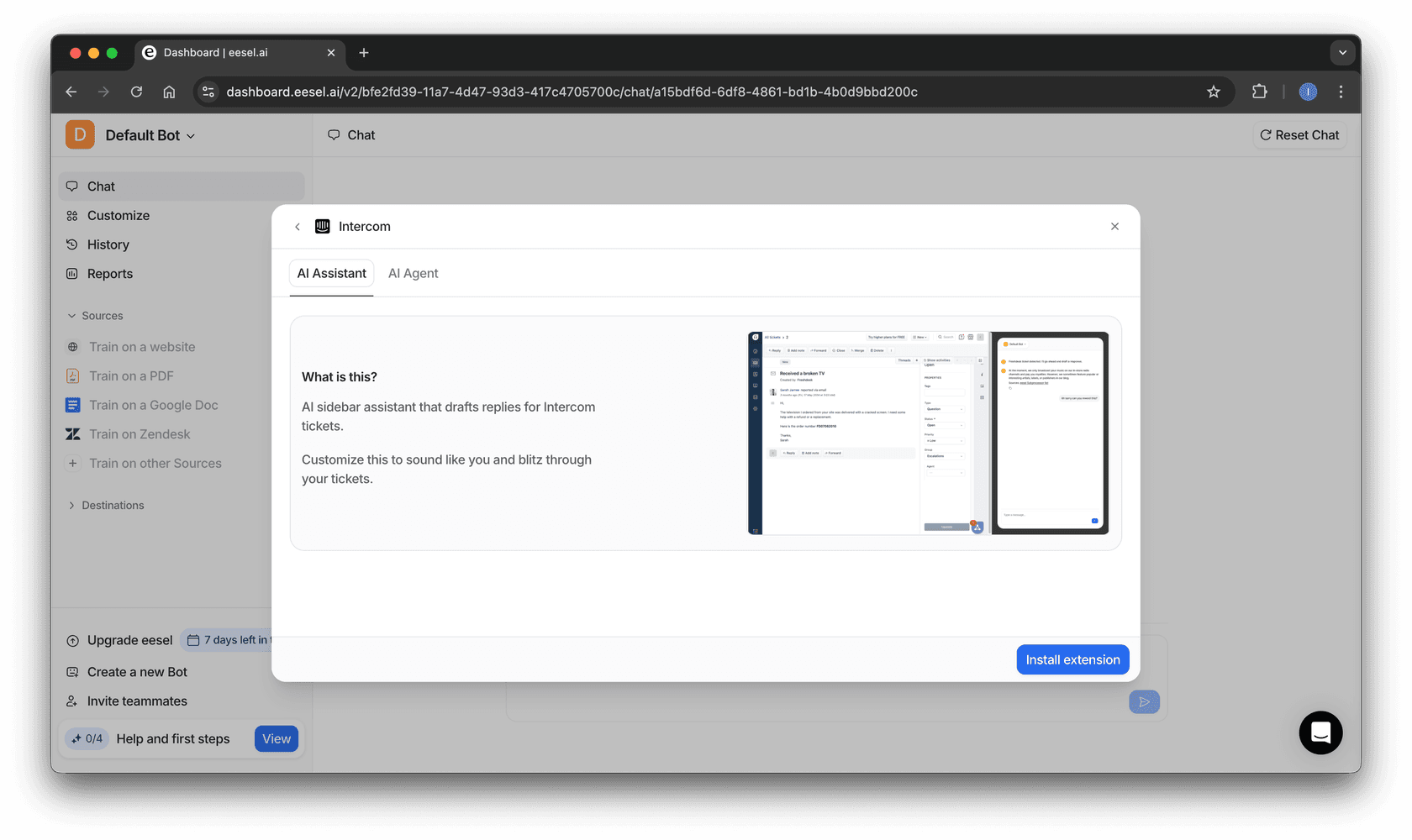This screenshot has height=840, width=1412.
Task: Click Train on other Sources
Action: point(155,464)
